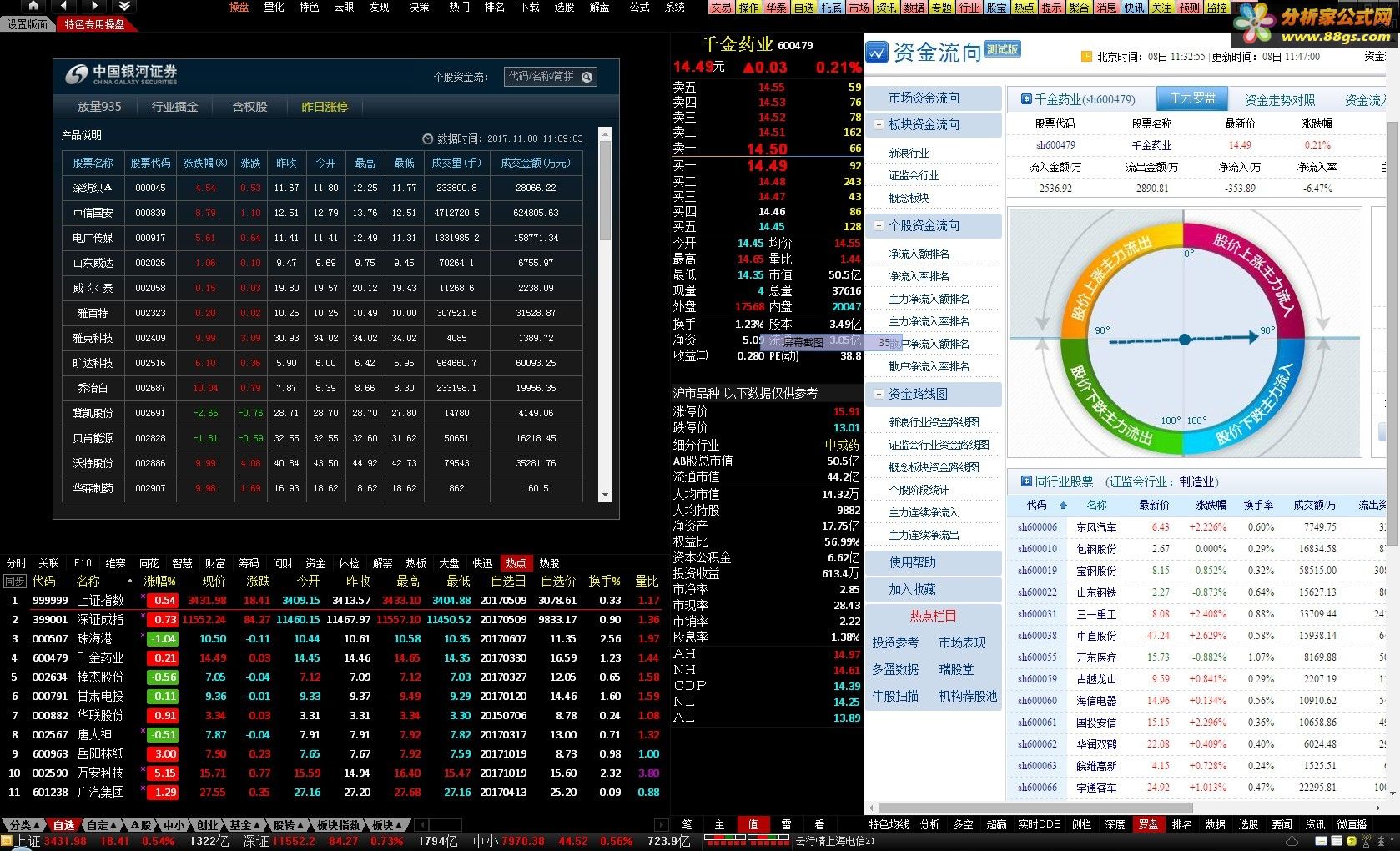Sort table by 成交量(手) column header
This screenshot has width=1400, height=851.
456,163
